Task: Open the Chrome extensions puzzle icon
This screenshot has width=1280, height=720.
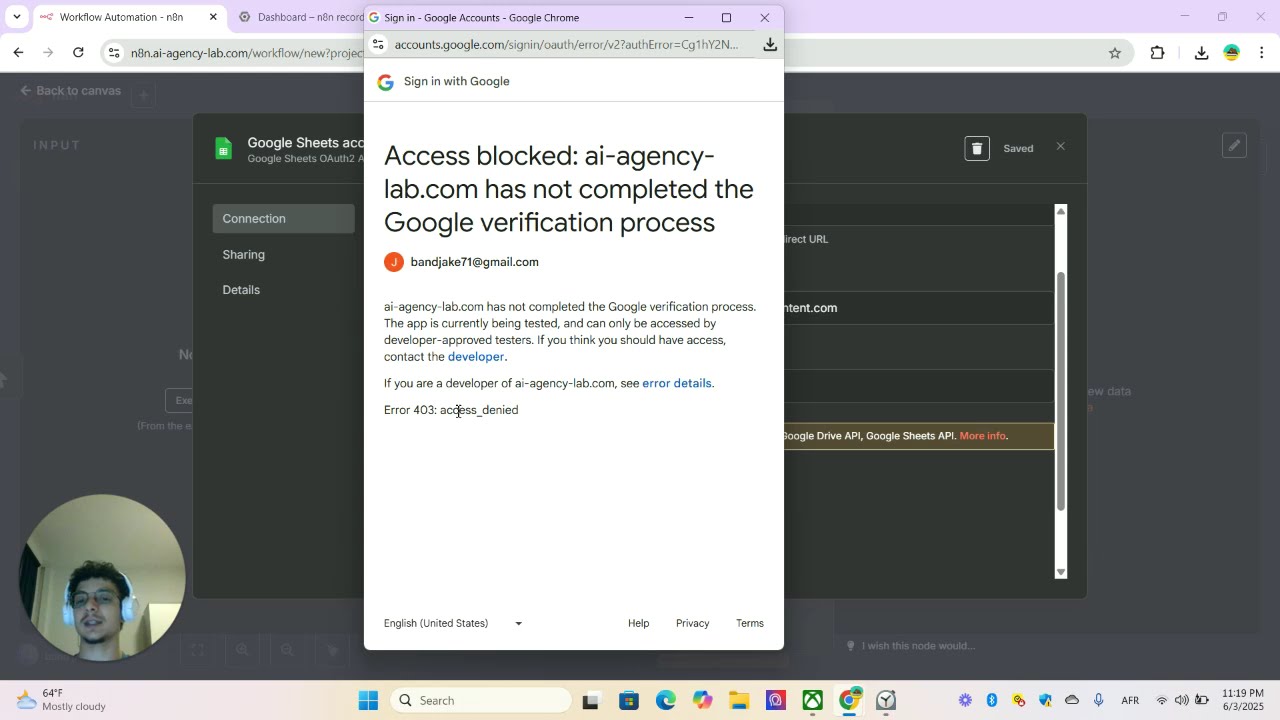Action: pyautogui.click(x=1158, y=53)
